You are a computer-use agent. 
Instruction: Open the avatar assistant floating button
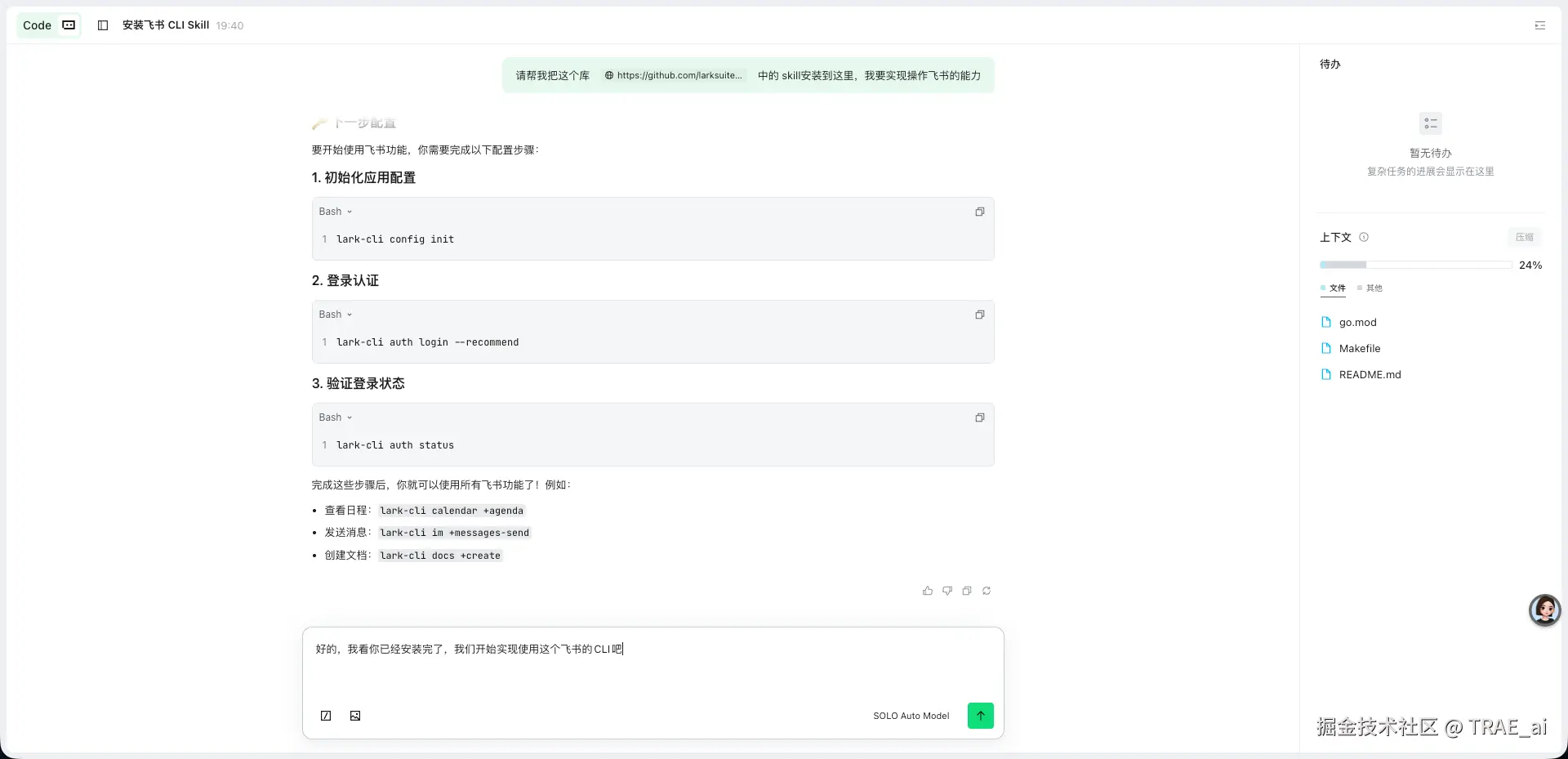coord(1545,609)
